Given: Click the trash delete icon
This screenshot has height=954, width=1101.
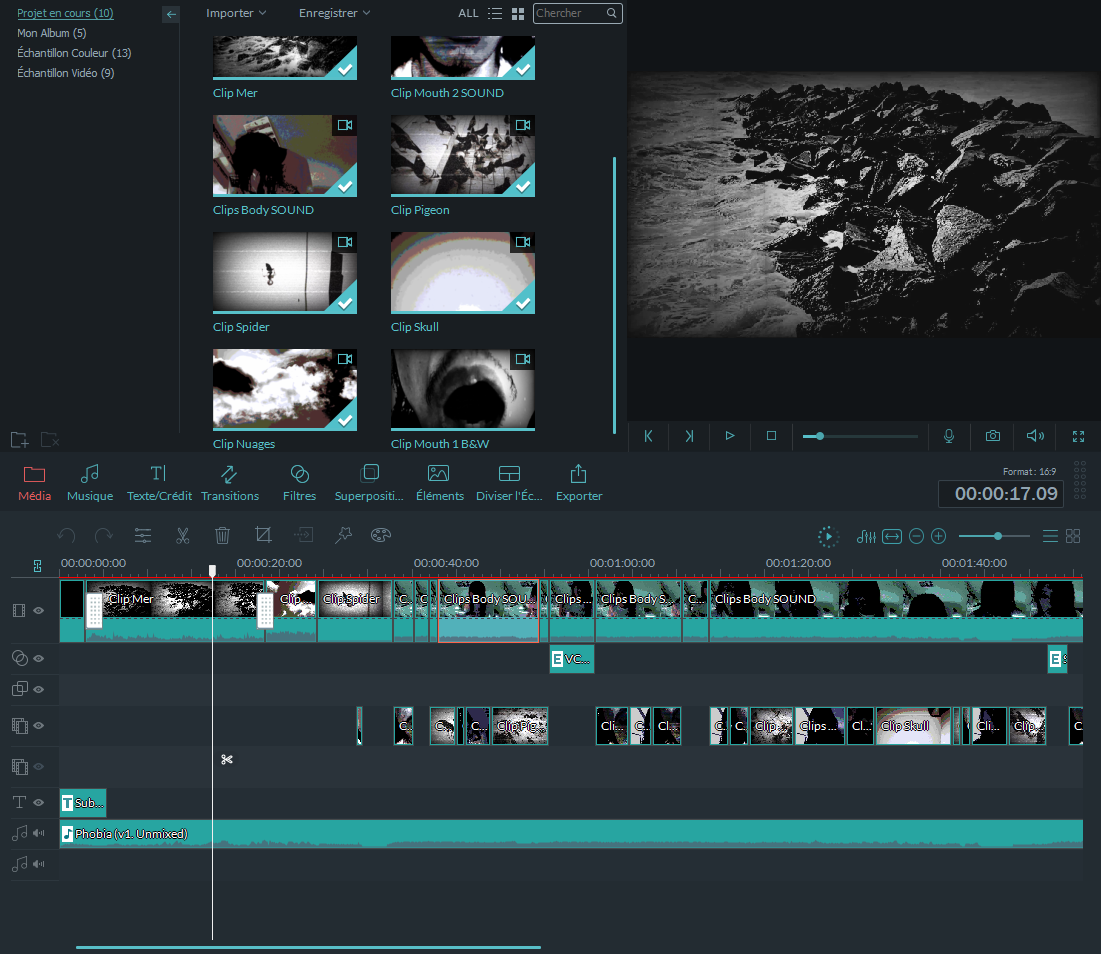Looking at the screenshot, I should tap(222, 536).
